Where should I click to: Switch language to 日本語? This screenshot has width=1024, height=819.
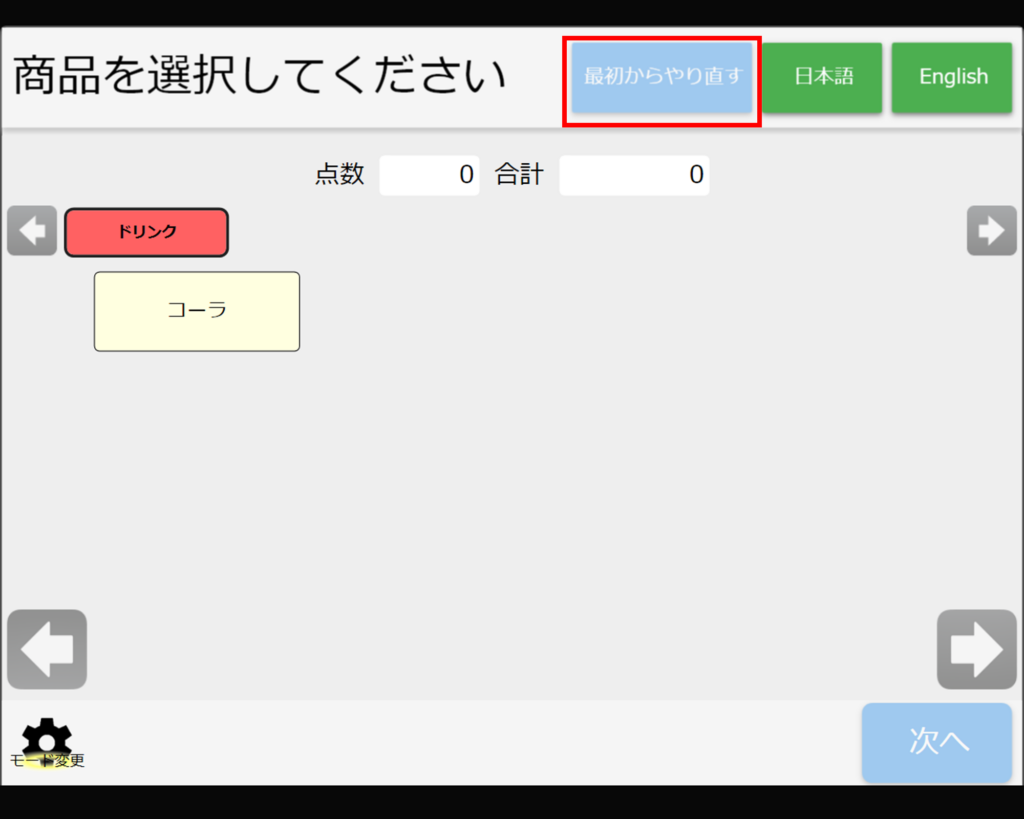click(823, 77)
